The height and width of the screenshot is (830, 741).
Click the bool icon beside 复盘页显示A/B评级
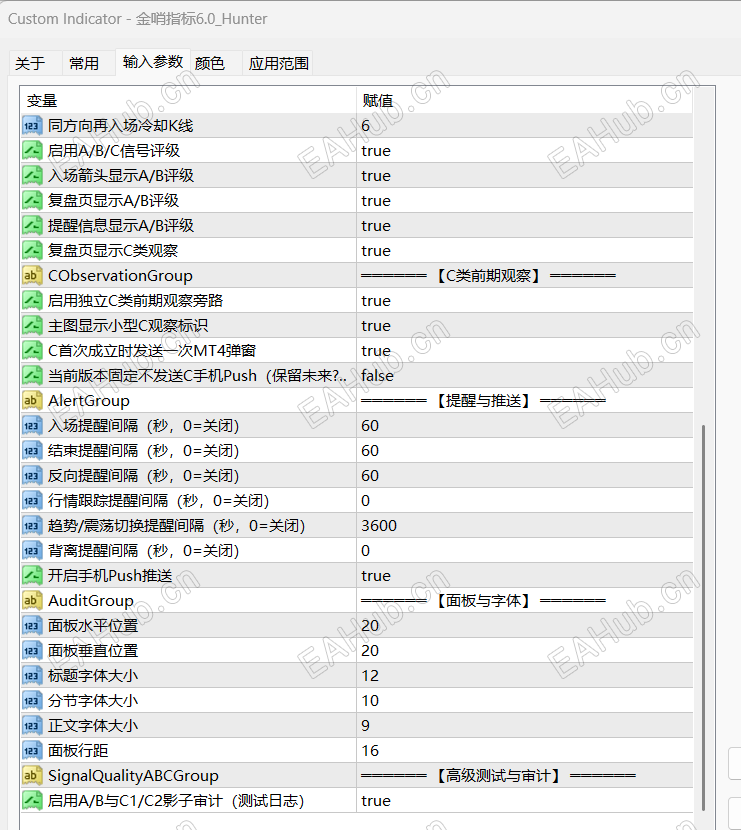point(32,201)
